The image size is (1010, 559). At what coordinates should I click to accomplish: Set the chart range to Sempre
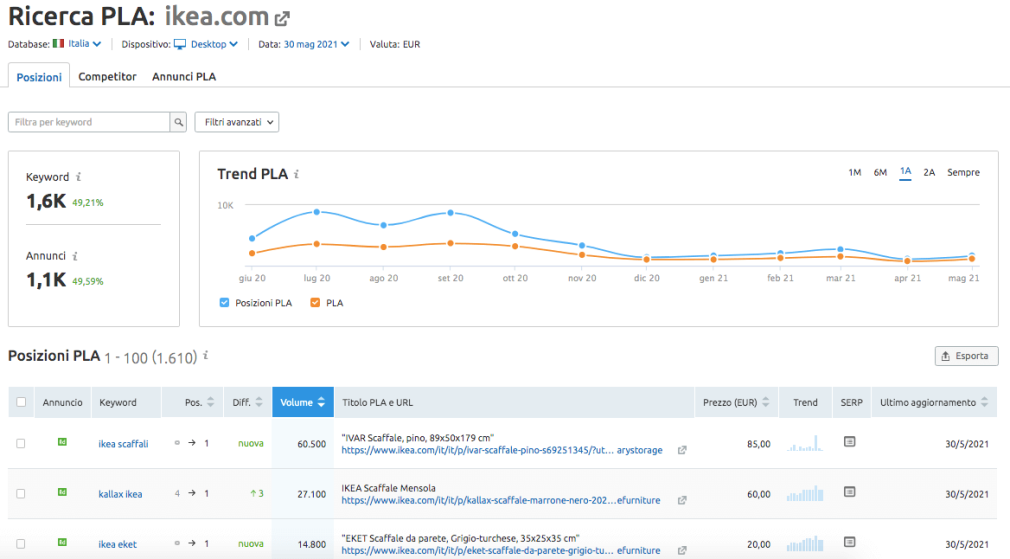coord(964,173)
